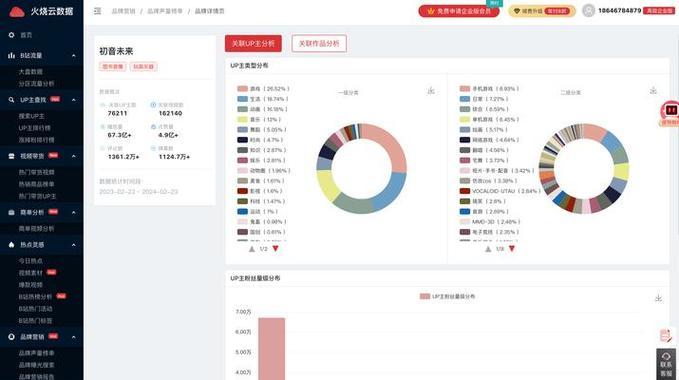Collapse the 热点灵感 sidebar section
The width and height of the screenshot is (679, 380).
[x=74, y=245]
